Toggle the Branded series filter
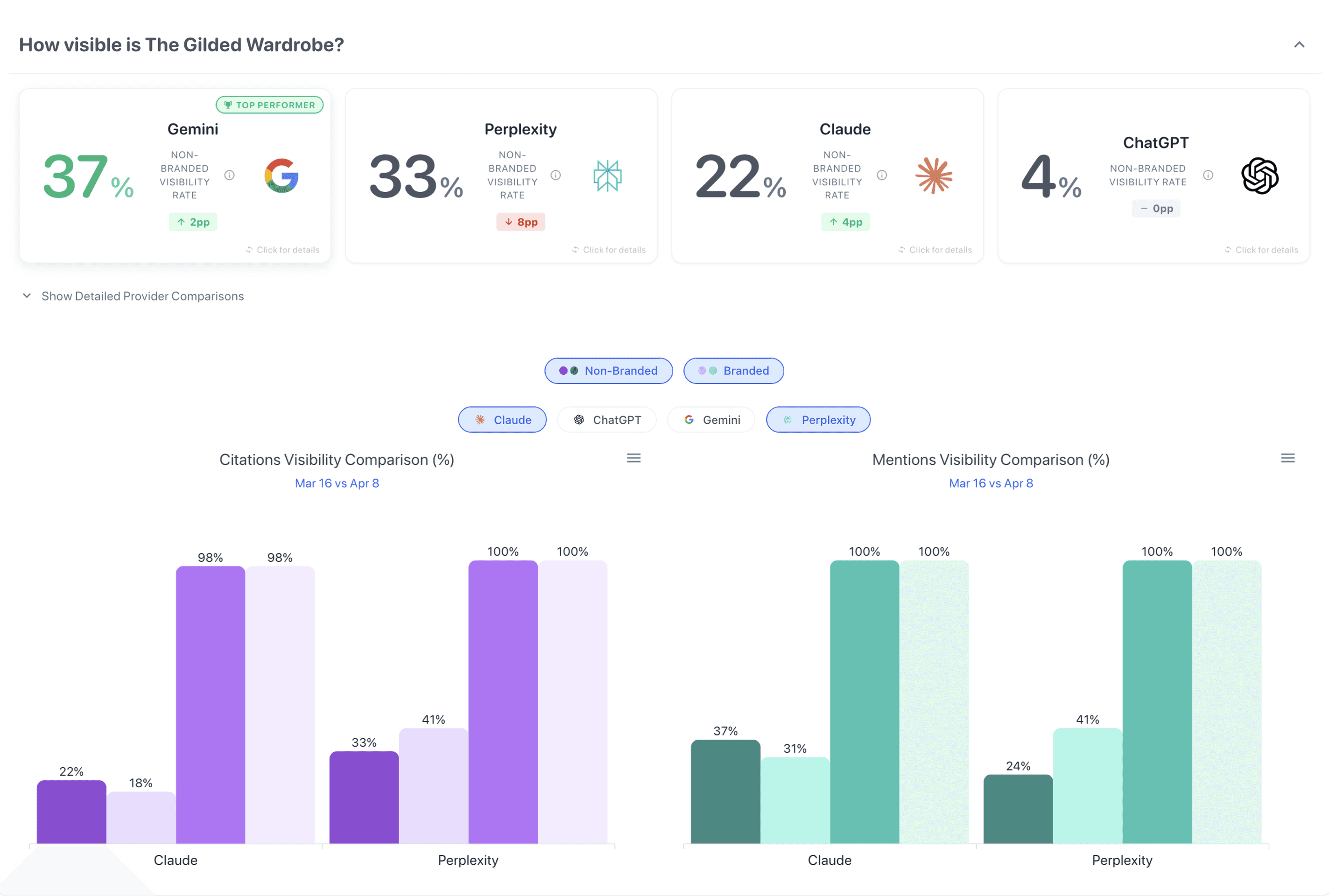1329x896 pixels. (x=733, y=371)
